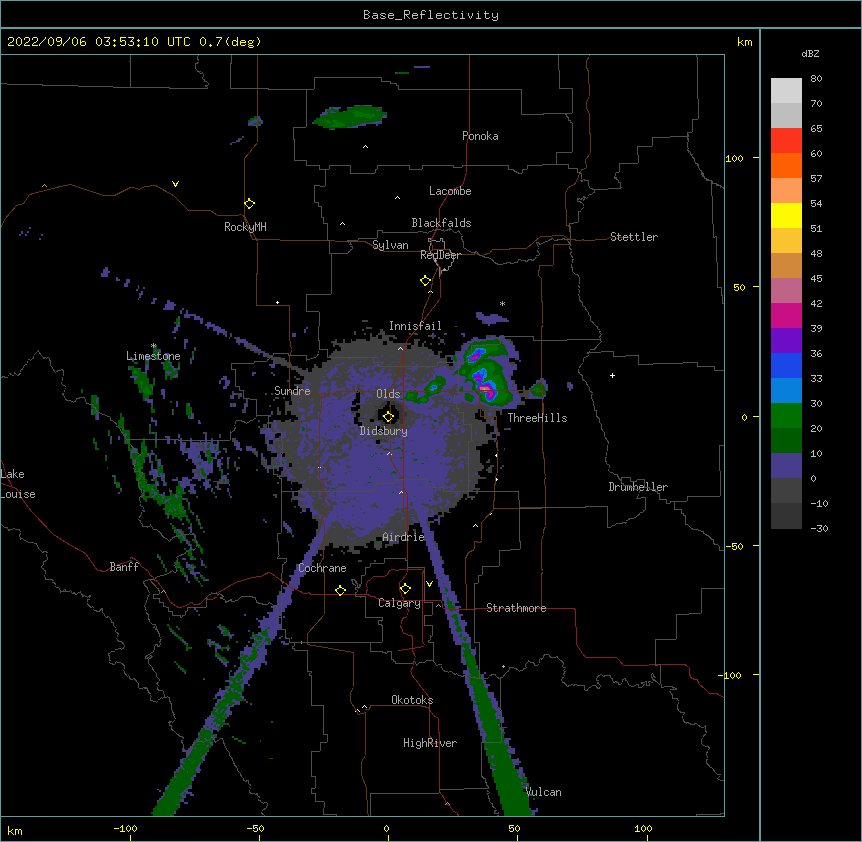
Task: Click the Lacombe city label
Action: point(450,191)
